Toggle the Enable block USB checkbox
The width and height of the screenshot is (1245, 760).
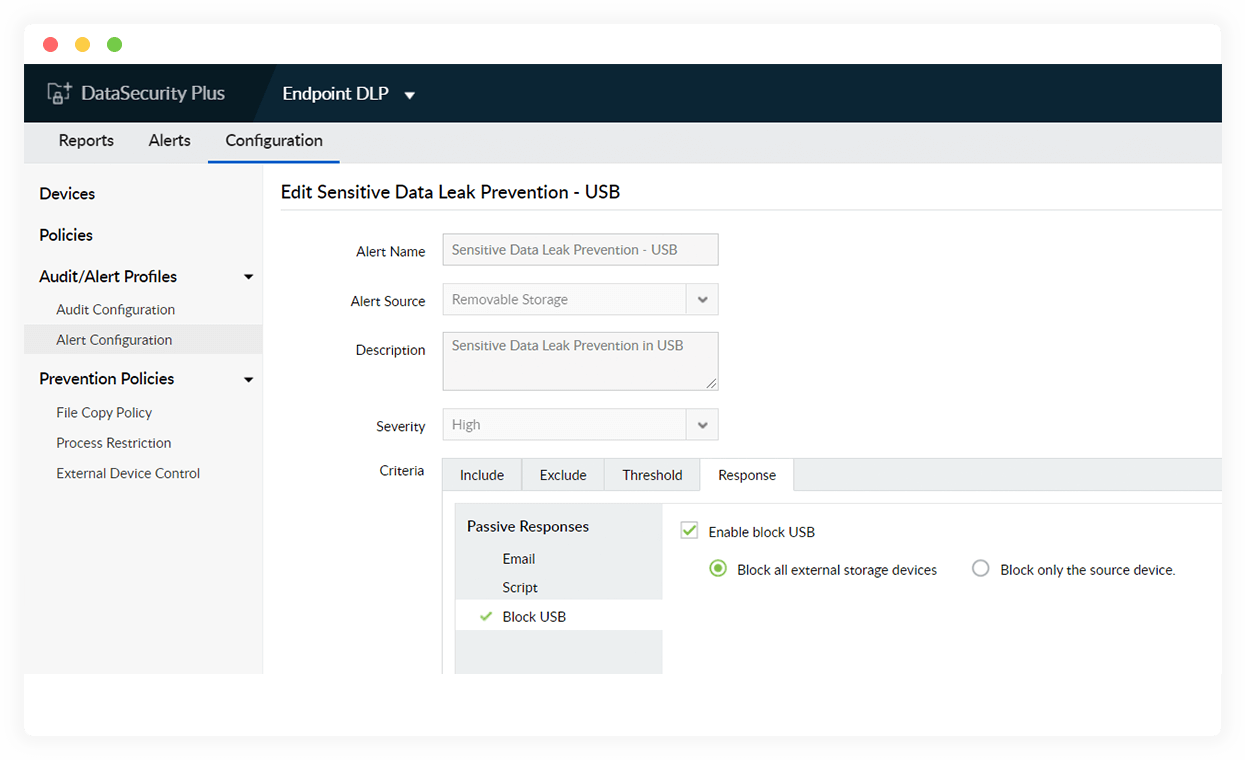pyautogui.click(x=689, y=531)
